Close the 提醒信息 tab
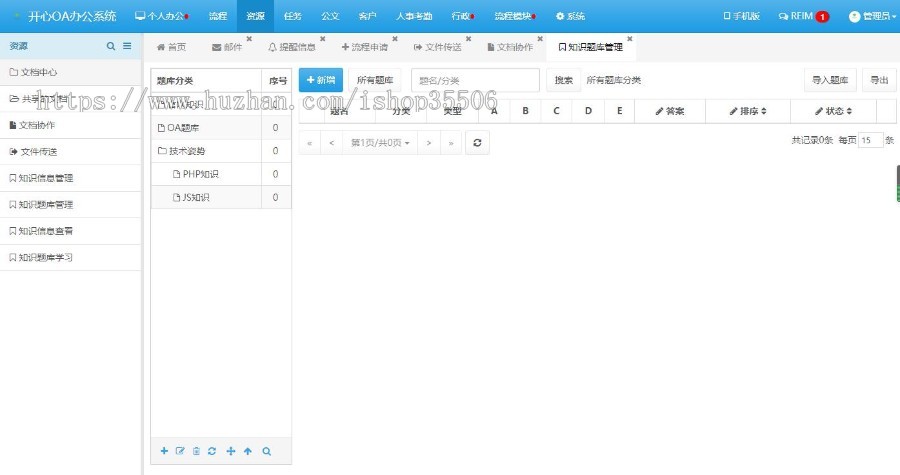Image resolution: width=900 pixels, height=475 pixels. click(x=323, y=39)
